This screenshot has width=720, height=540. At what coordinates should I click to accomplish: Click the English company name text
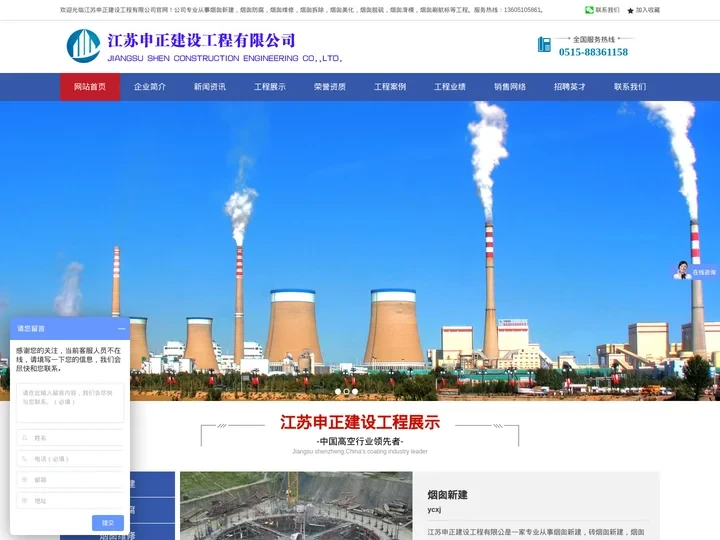[225, 58]
